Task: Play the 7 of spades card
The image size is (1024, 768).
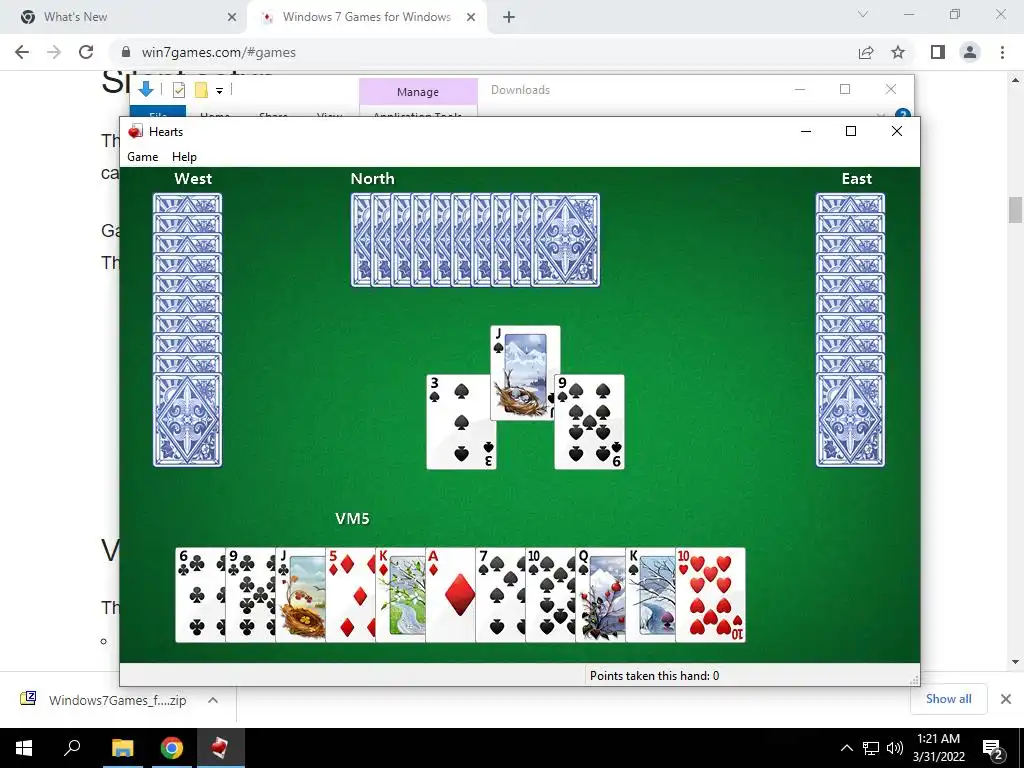Action: tap(500, 595)
